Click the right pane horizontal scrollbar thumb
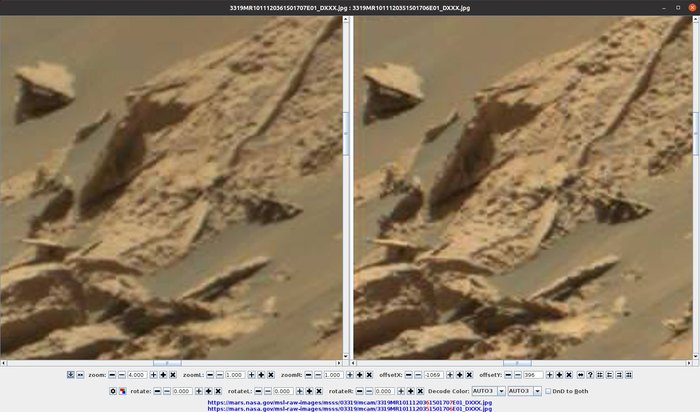This screenshot has height=412, width=700. (517, 363)
